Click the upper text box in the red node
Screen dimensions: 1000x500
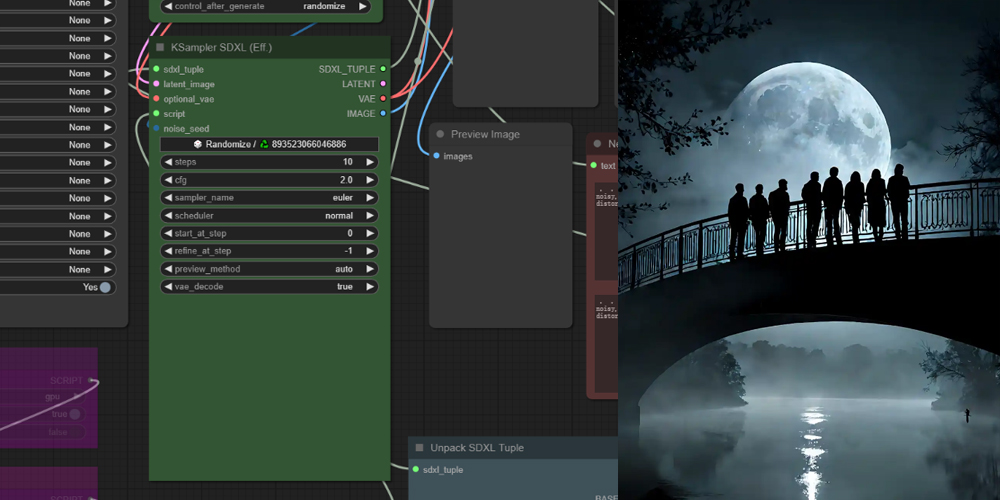pos(606,232)
